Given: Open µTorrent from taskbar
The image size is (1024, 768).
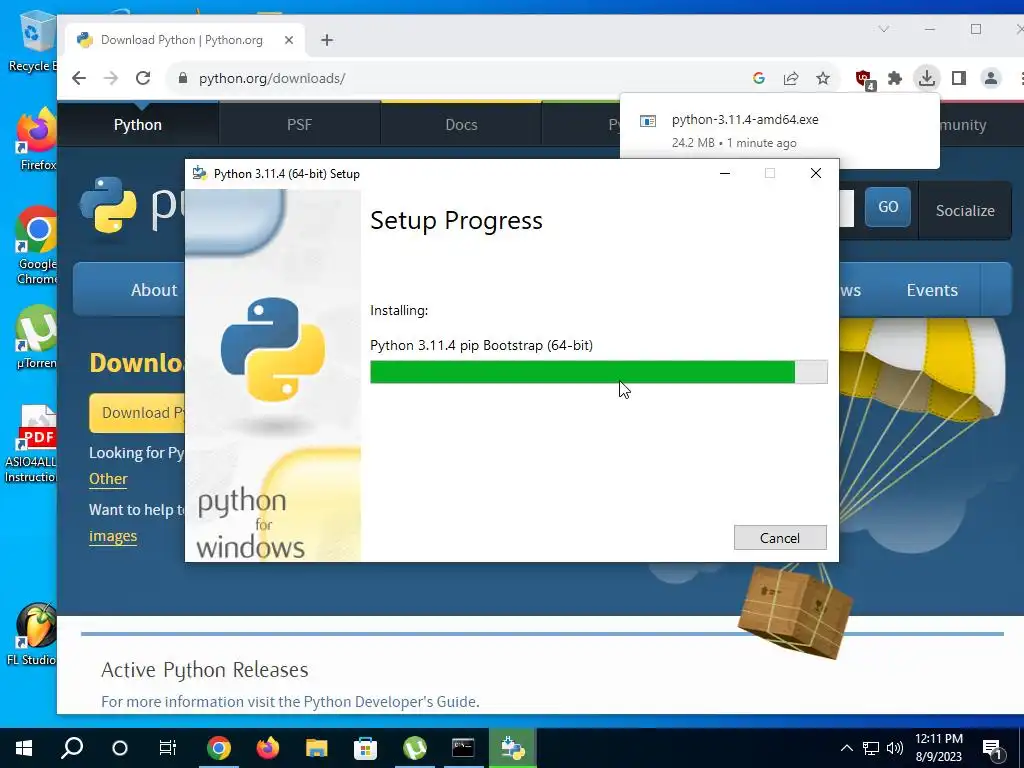Looking at the screenshot, I should 415,748.
